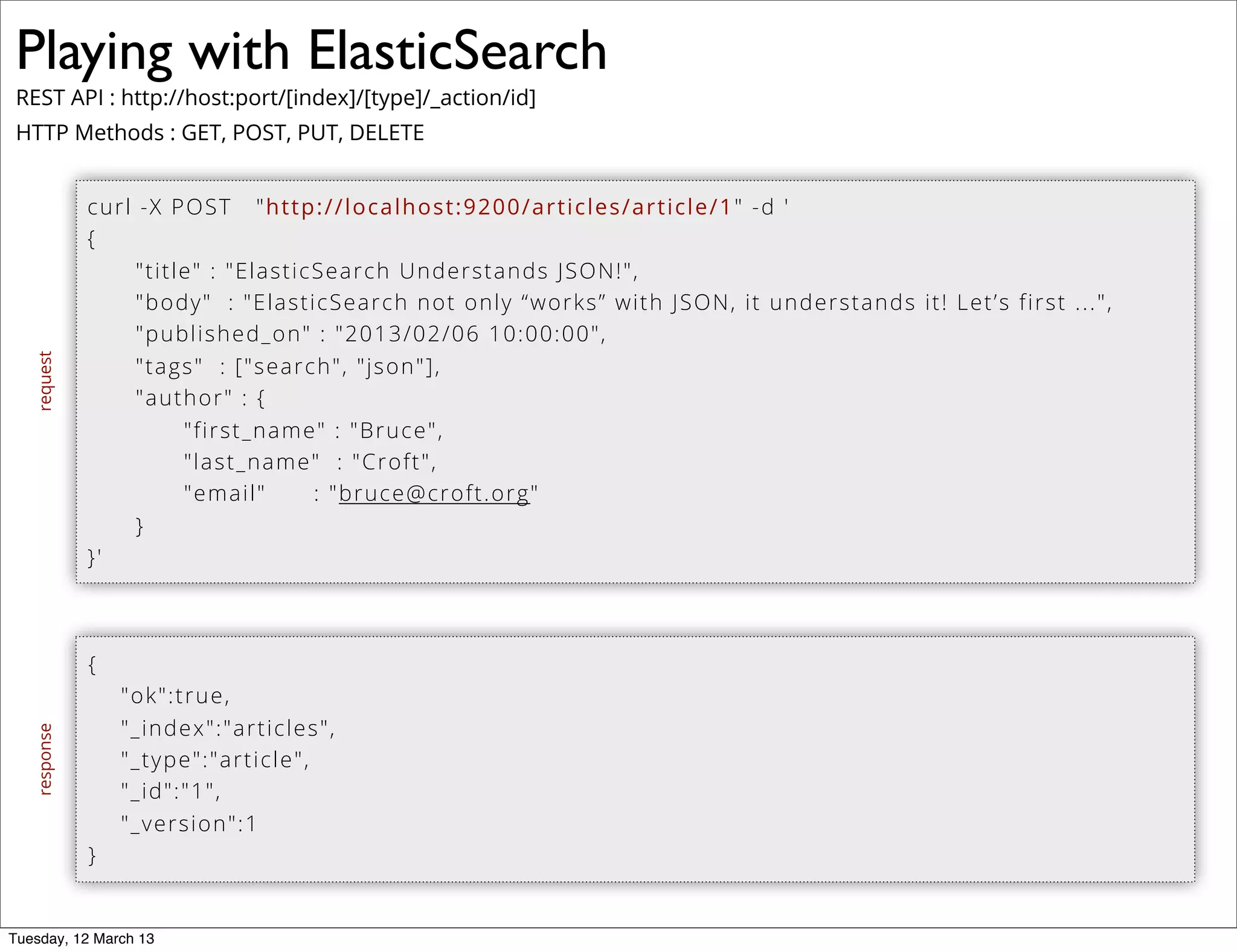The image size is (1237, 952).
Task: Click the "author" object opening line
Action: click(x=200, y=399)
